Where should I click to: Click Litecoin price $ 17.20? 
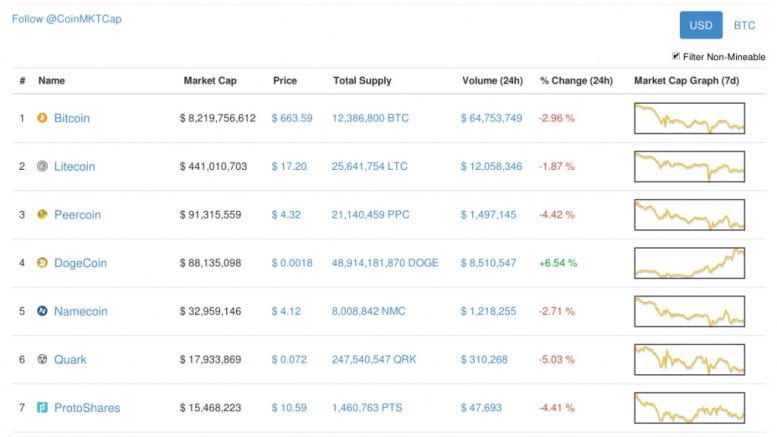(x=289, y=166)
